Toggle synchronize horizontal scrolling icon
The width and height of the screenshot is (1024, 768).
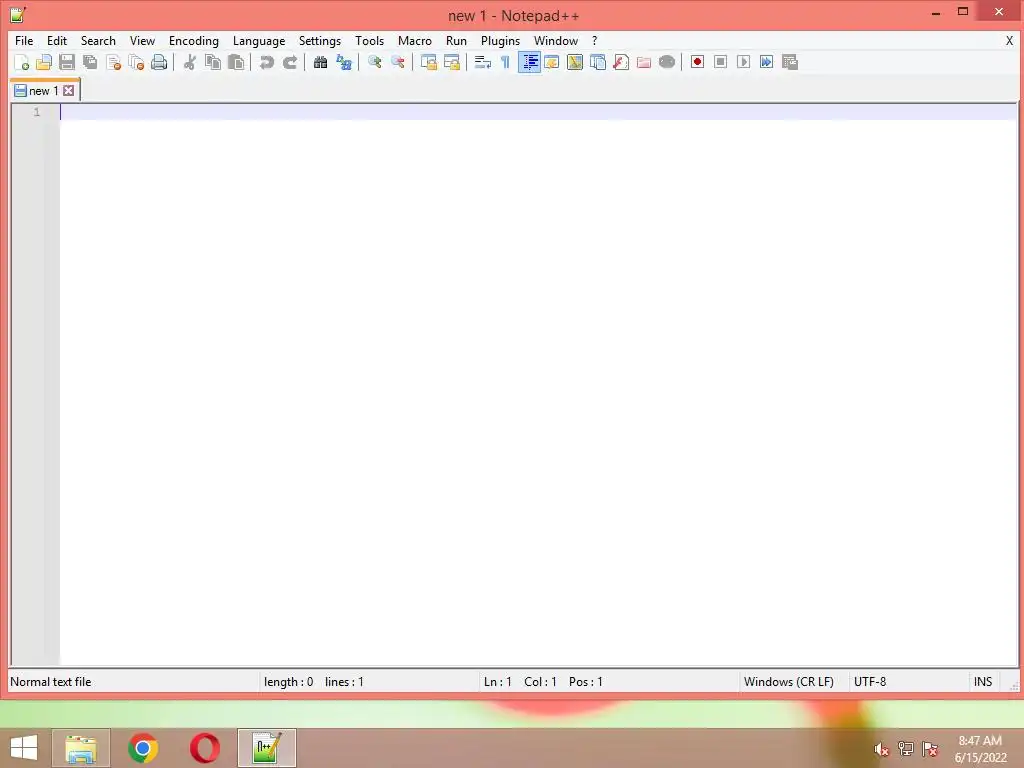[451, 62]
